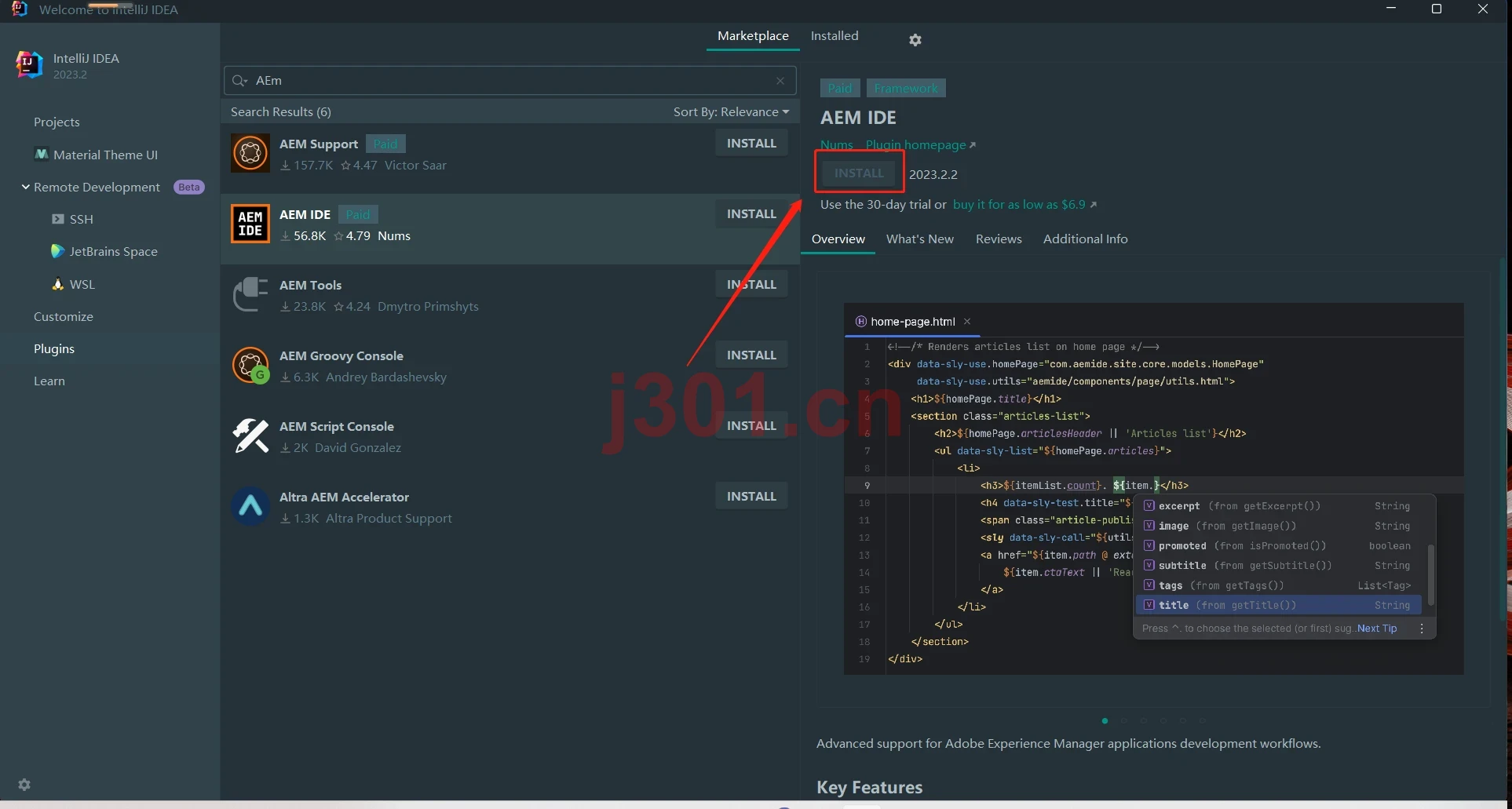Select SSH under Remote Development
This screenshot has width=1512, height=809.
[x=82, y=219]
